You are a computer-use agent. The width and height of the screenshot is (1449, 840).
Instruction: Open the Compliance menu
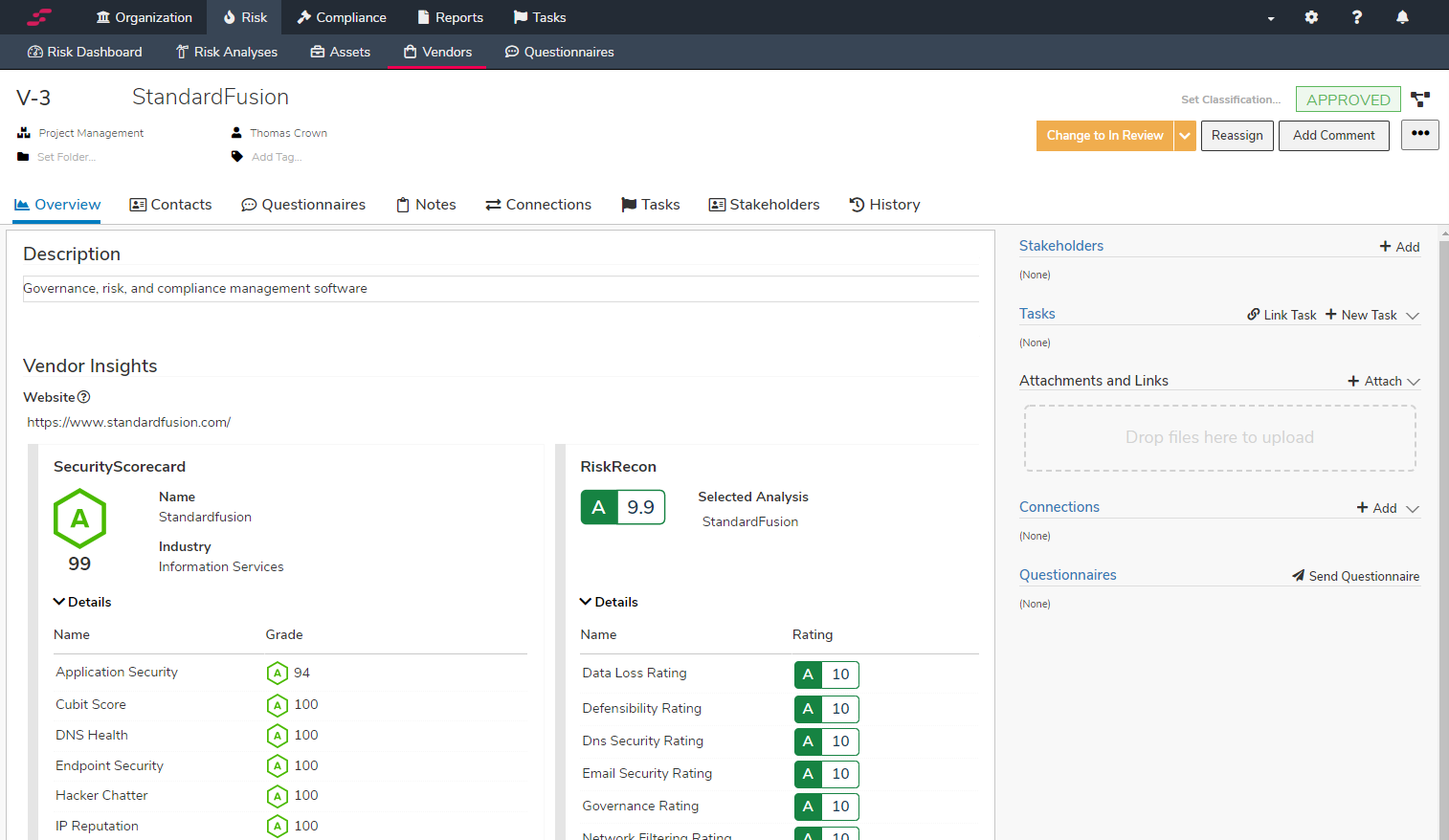(x=342, y=17)
